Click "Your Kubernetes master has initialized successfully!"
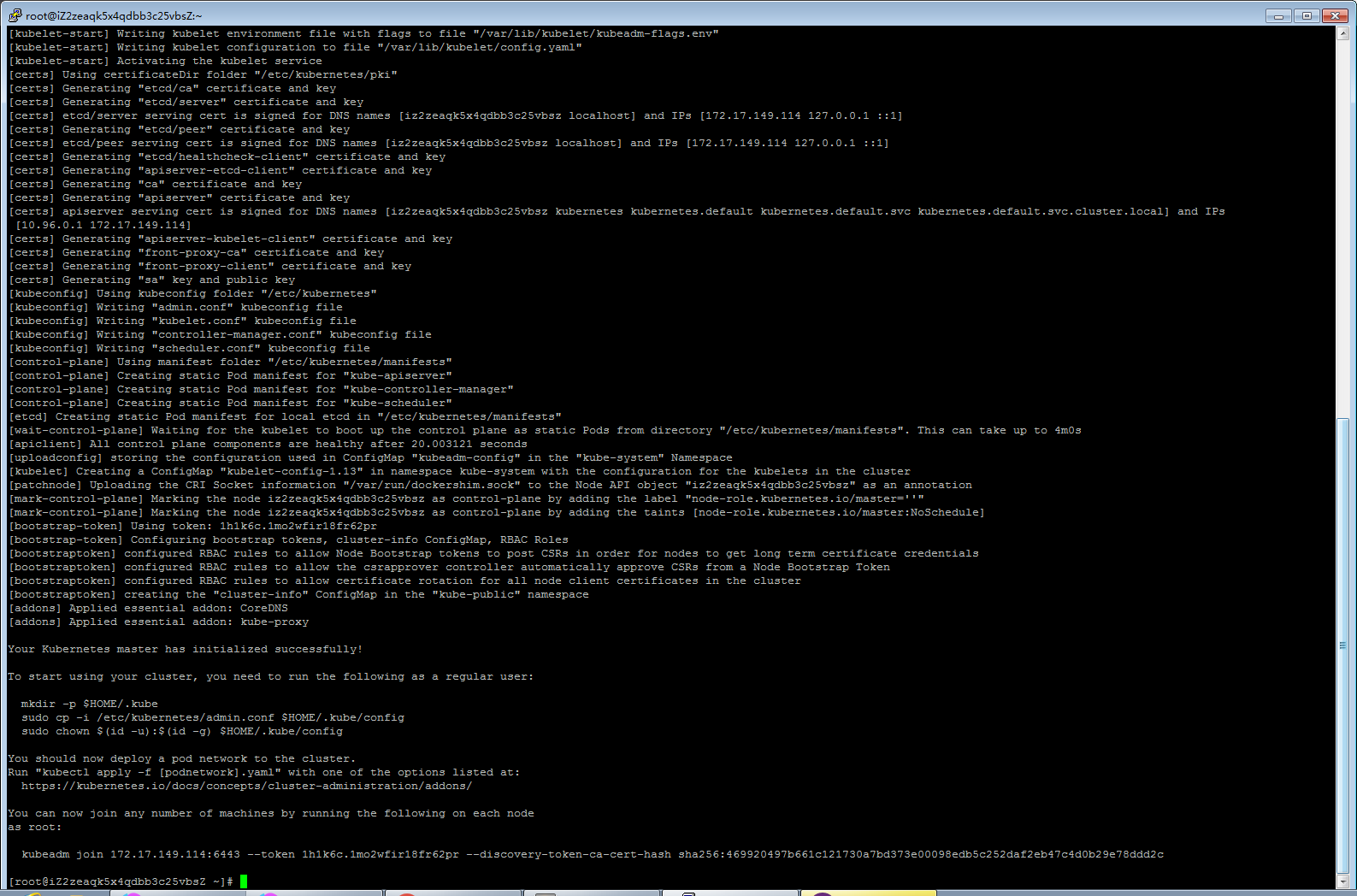The width and height of the screenshot is (1357, 896). click(186, 649)
